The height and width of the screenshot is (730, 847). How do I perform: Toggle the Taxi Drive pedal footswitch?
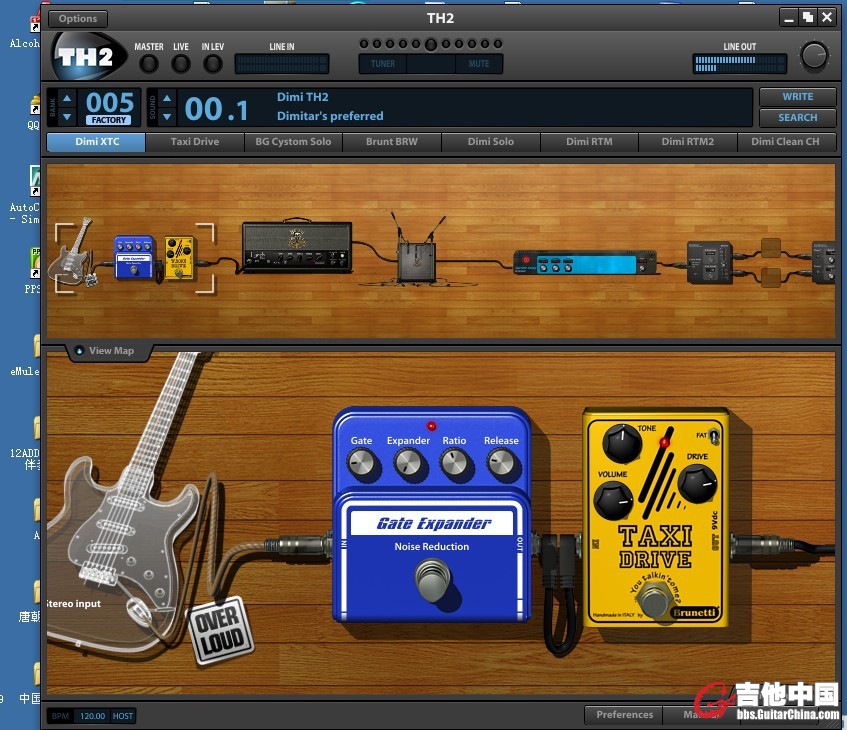click(x=654, y=602)
